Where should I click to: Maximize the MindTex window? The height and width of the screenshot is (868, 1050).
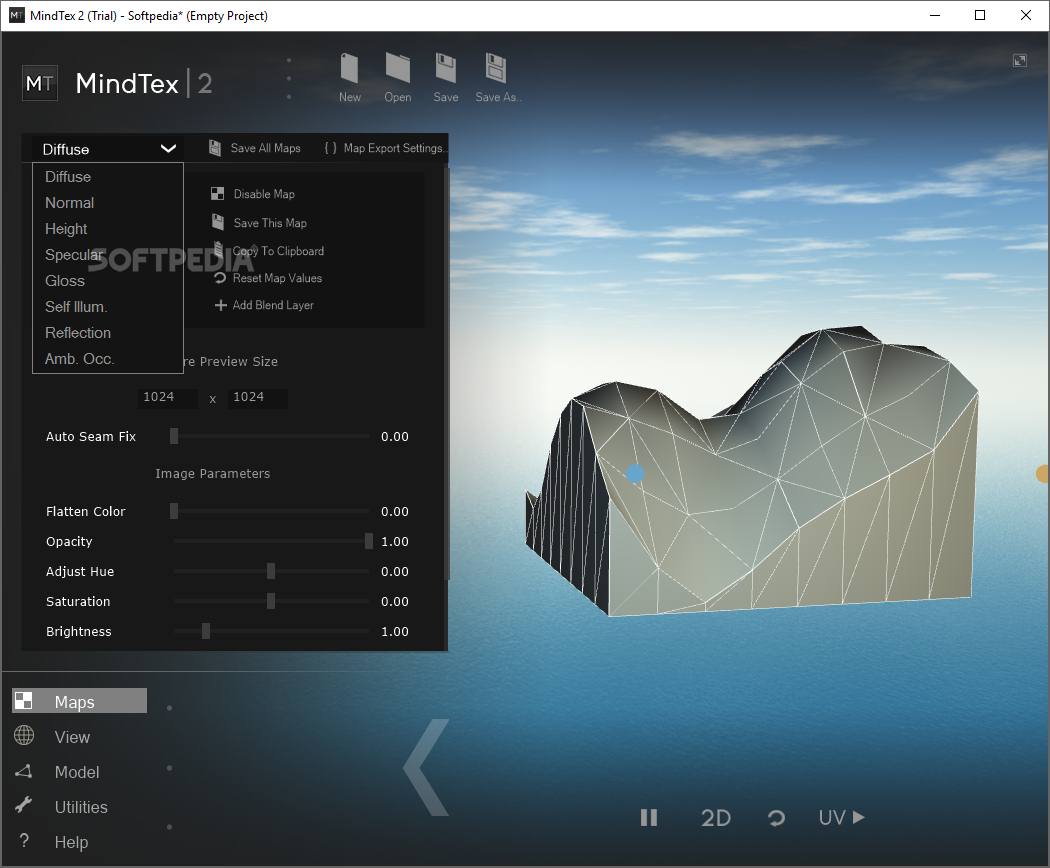(980, 15)
